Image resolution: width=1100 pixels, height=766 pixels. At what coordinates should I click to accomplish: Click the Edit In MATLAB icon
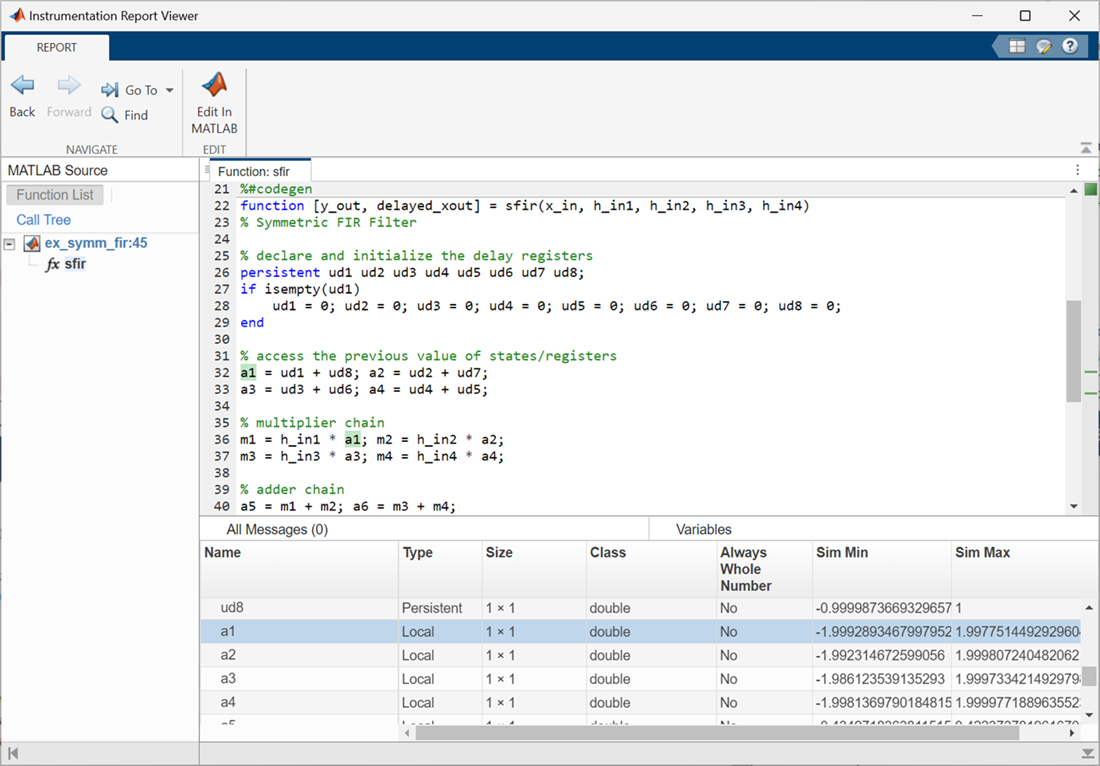(214, 86)
